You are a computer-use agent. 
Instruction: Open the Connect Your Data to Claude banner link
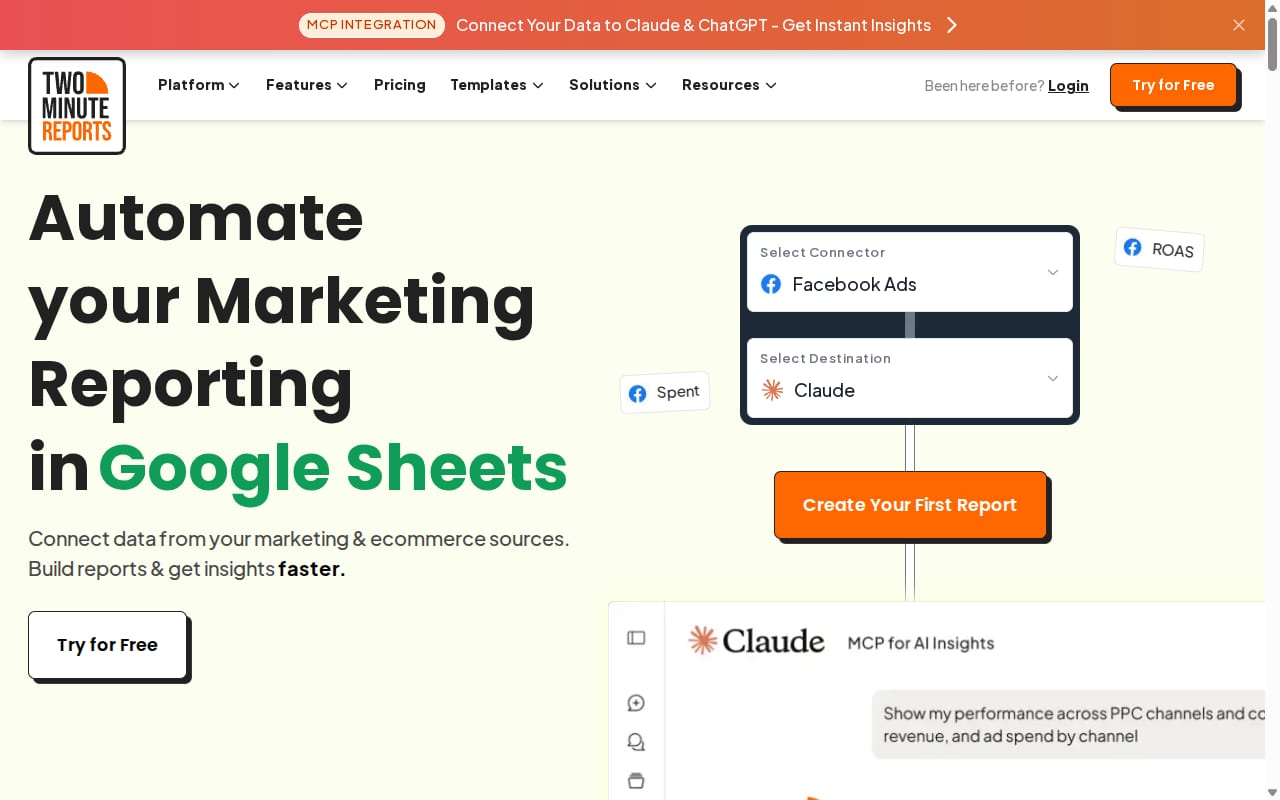click(693, 25)
